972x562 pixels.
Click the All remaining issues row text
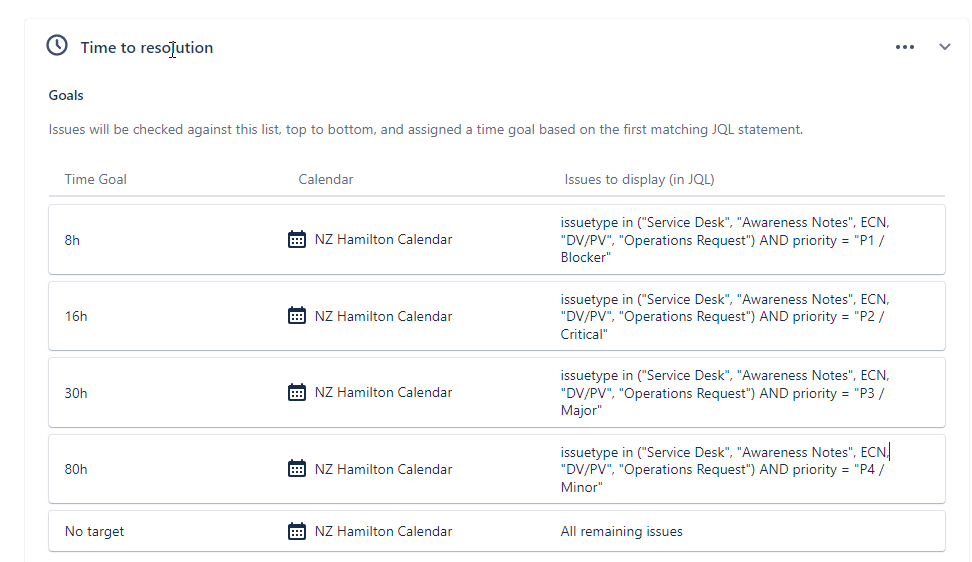(x=622, y=532)
